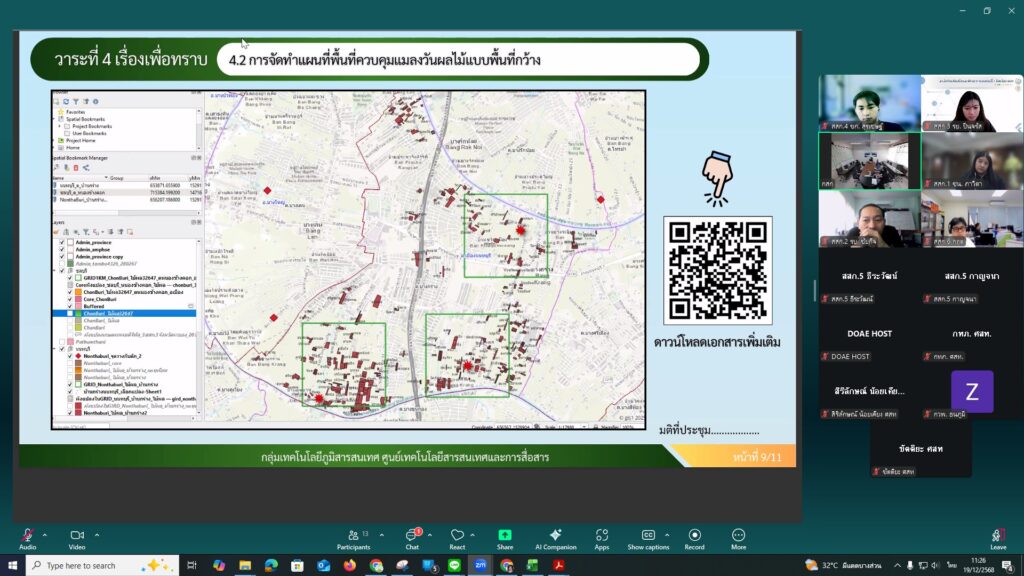Open the Participants panel
Screen dimensions: 1024x576
point(352,535)
